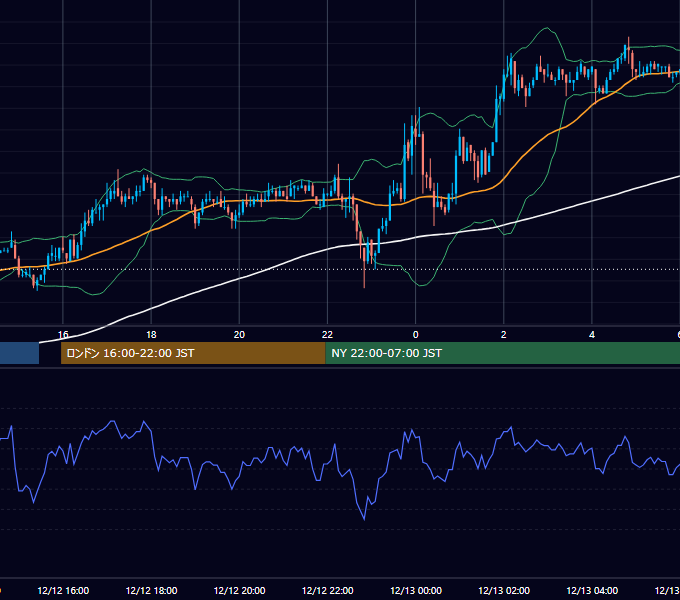Viewport: 680px width, 600px height.
Task: Click the 4 hour label on price chart axis
Action: 592,335
